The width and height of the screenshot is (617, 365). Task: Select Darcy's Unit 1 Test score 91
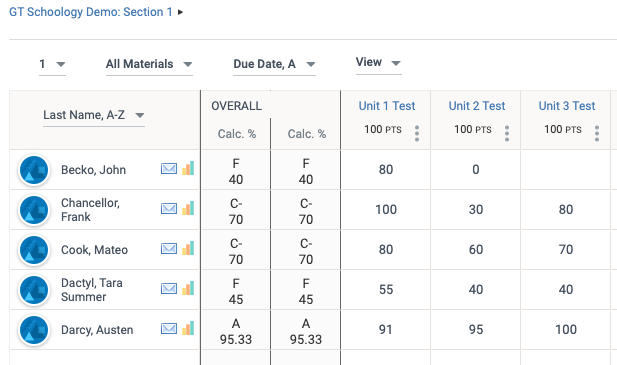386,330
